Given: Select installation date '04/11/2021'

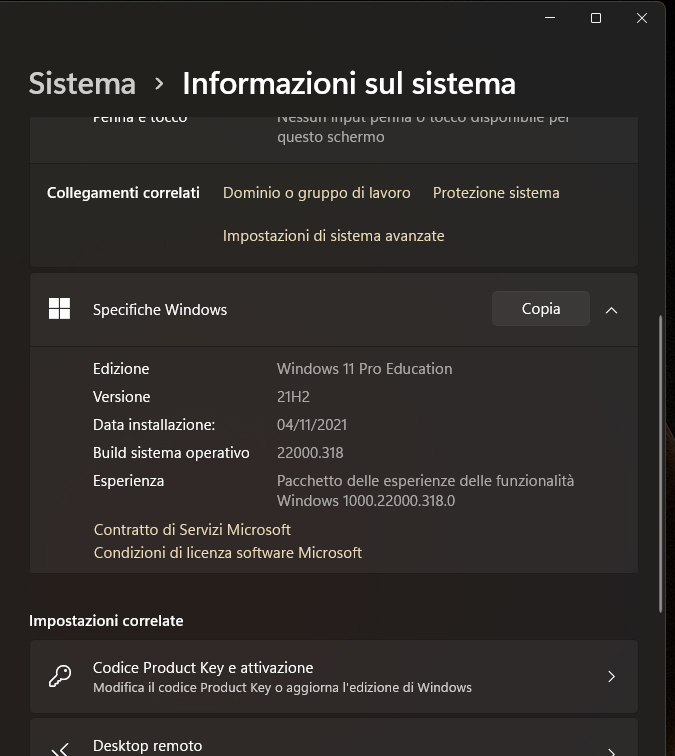Looking at the screenshot, I should point(312,425).
